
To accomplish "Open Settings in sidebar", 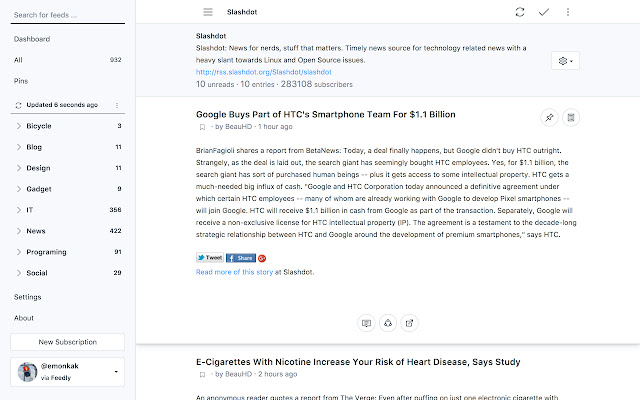I will tap(27, 297).
